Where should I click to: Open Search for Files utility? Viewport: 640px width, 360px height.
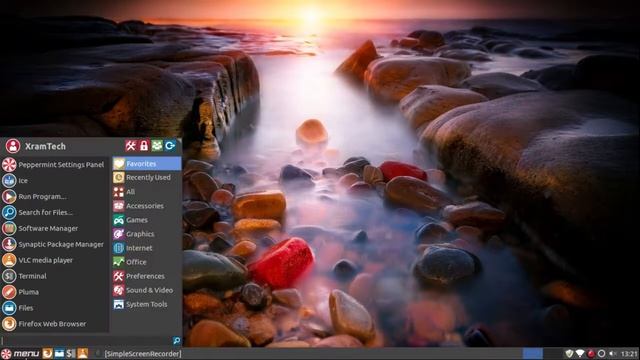[x=54, y=212]
